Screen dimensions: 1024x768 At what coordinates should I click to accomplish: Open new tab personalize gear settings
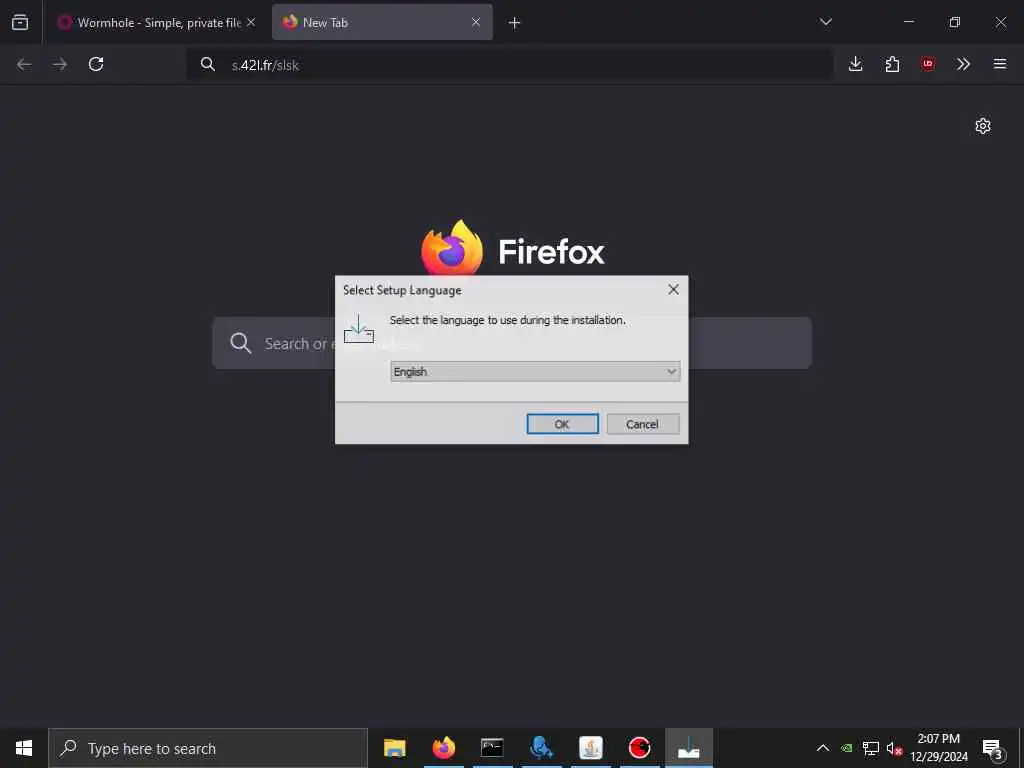[983, 126]
